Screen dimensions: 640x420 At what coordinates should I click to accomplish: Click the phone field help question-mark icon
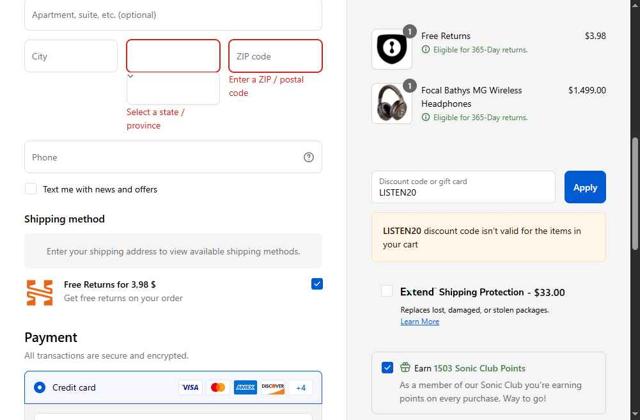[309, 157]
